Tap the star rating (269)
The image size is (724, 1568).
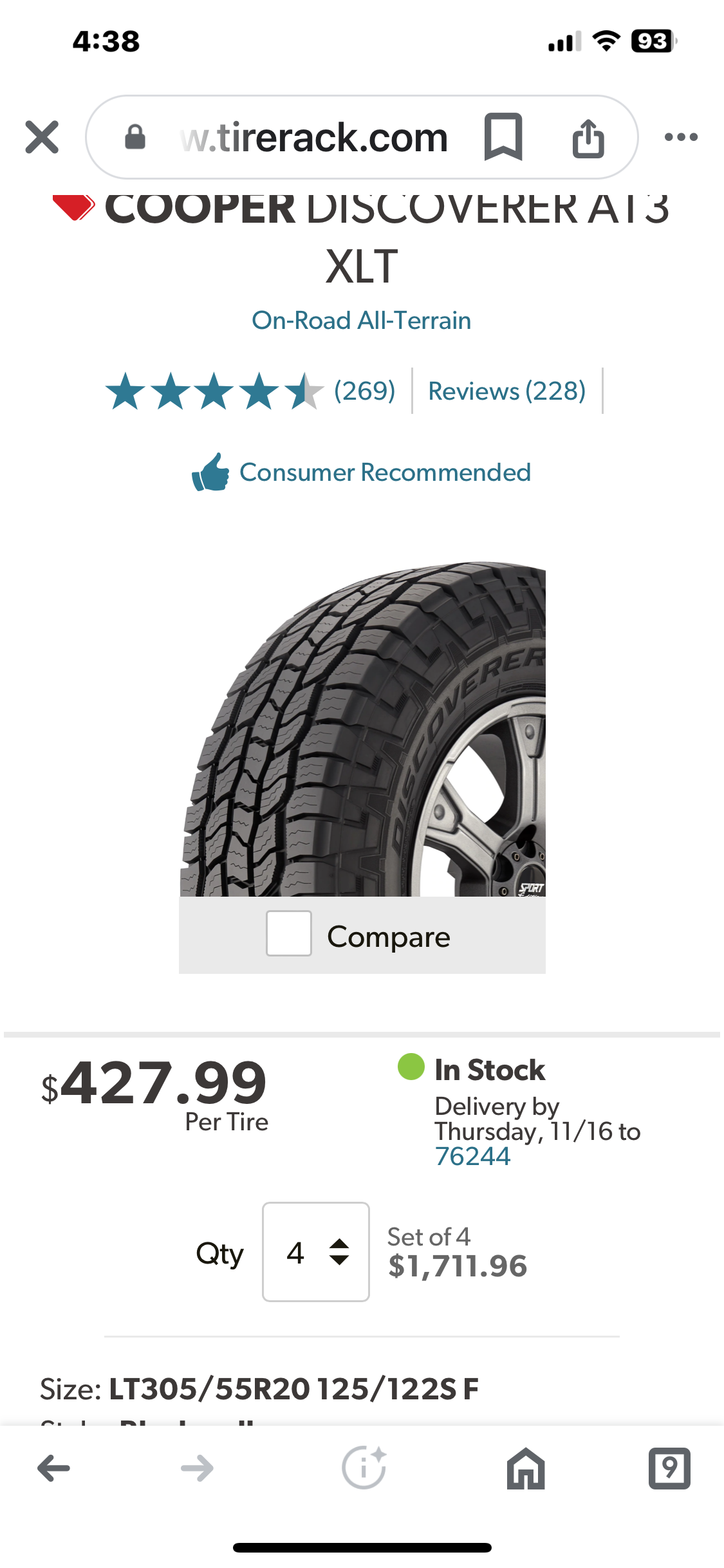[250, 391]
